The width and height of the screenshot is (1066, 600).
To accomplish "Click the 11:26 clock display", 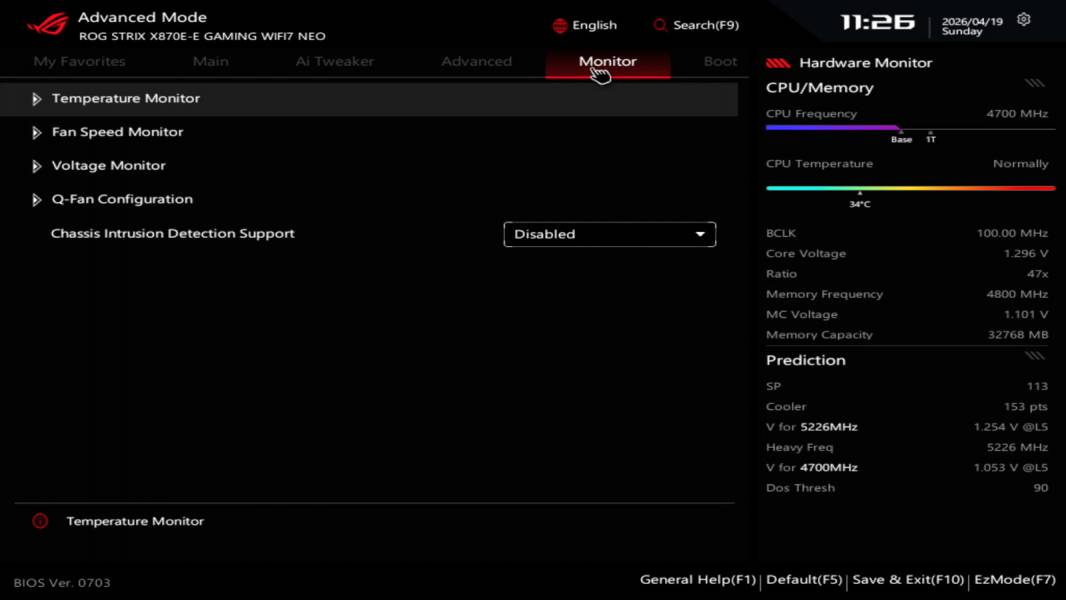I will pos(878,22).
